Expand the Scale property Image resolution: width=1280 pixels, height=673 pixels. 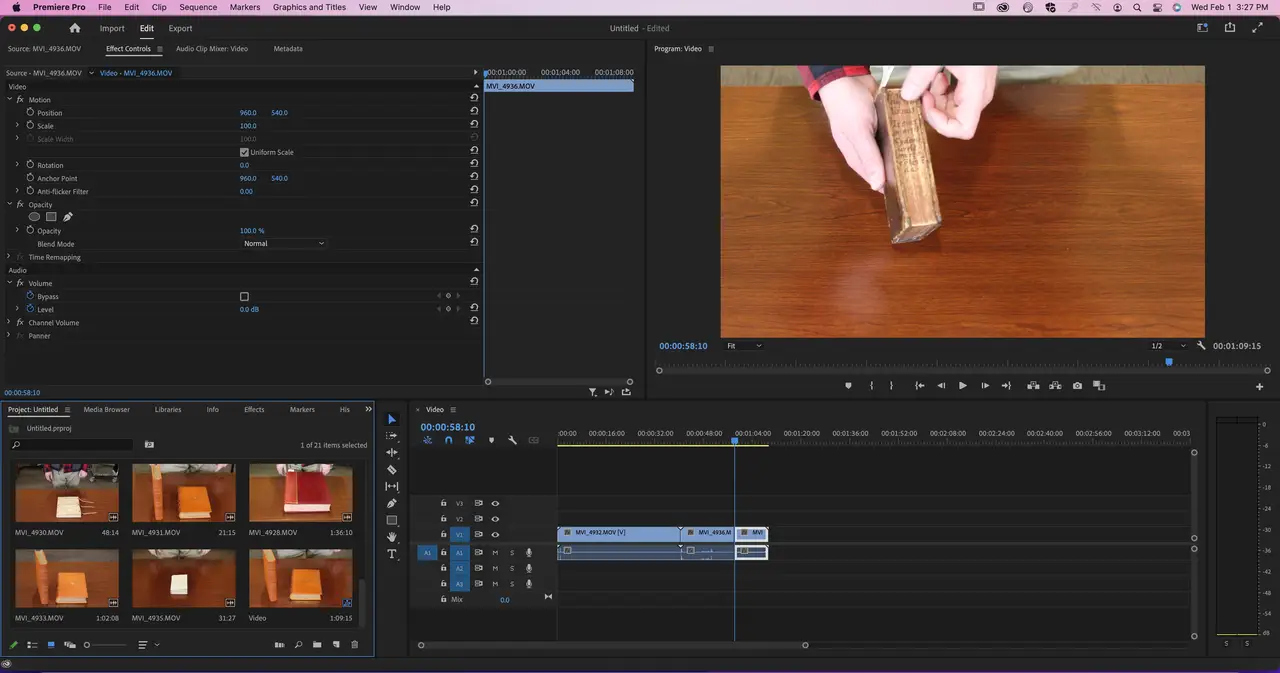(17, 126)
